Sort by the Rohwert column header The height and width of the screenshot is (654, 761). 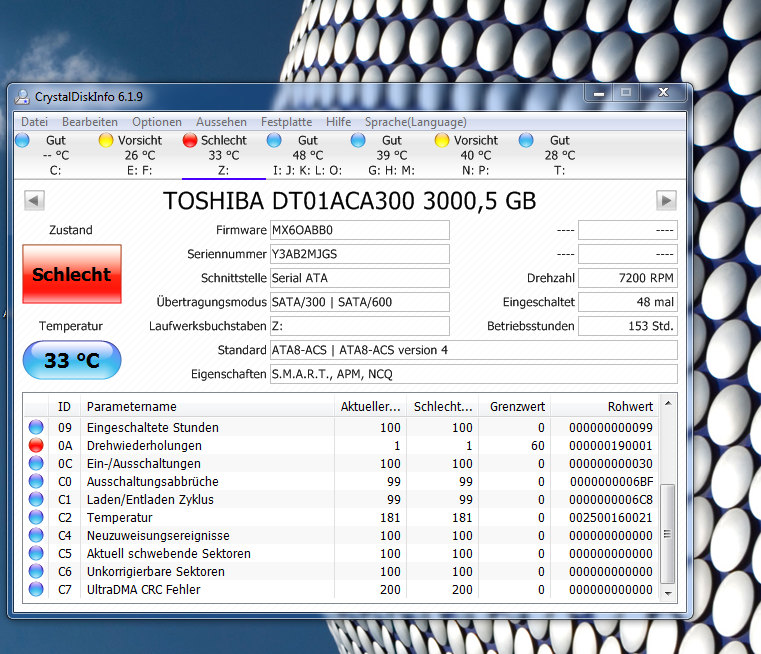605,407
